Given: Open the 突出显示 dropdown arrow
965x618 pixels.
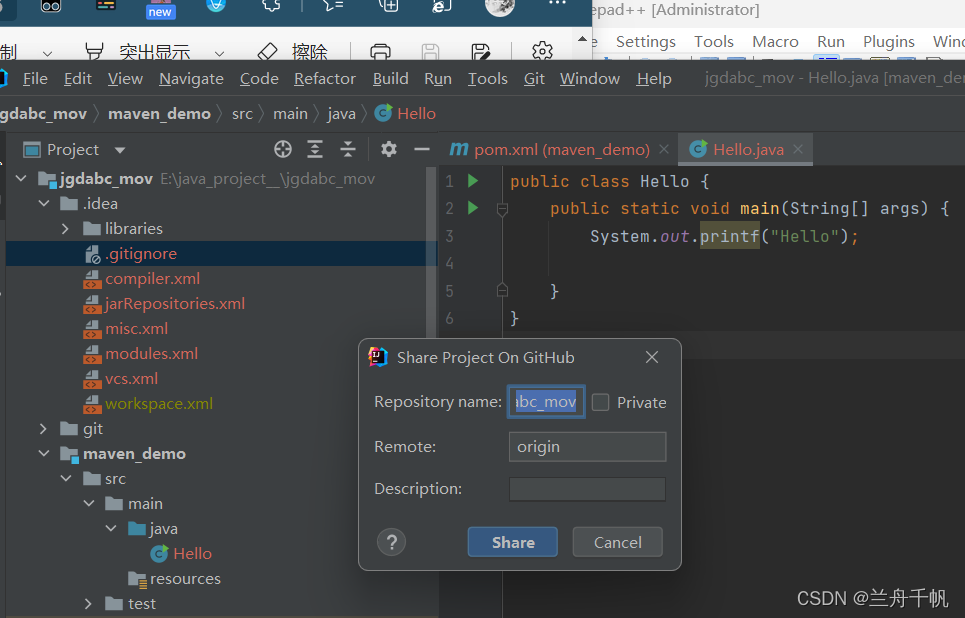Looking at the screenshot, I should pyautogui.click(x=219, y=54).
